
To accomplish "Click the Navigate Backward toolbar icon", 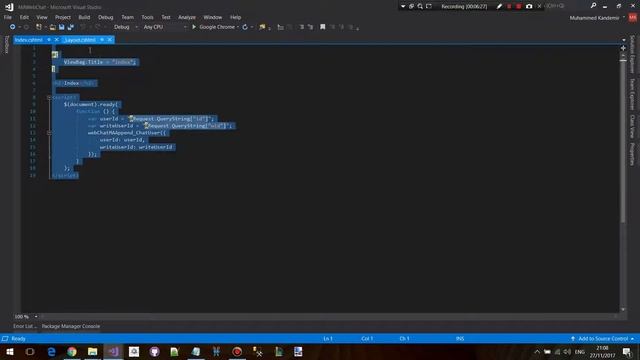I will point(13,27).
